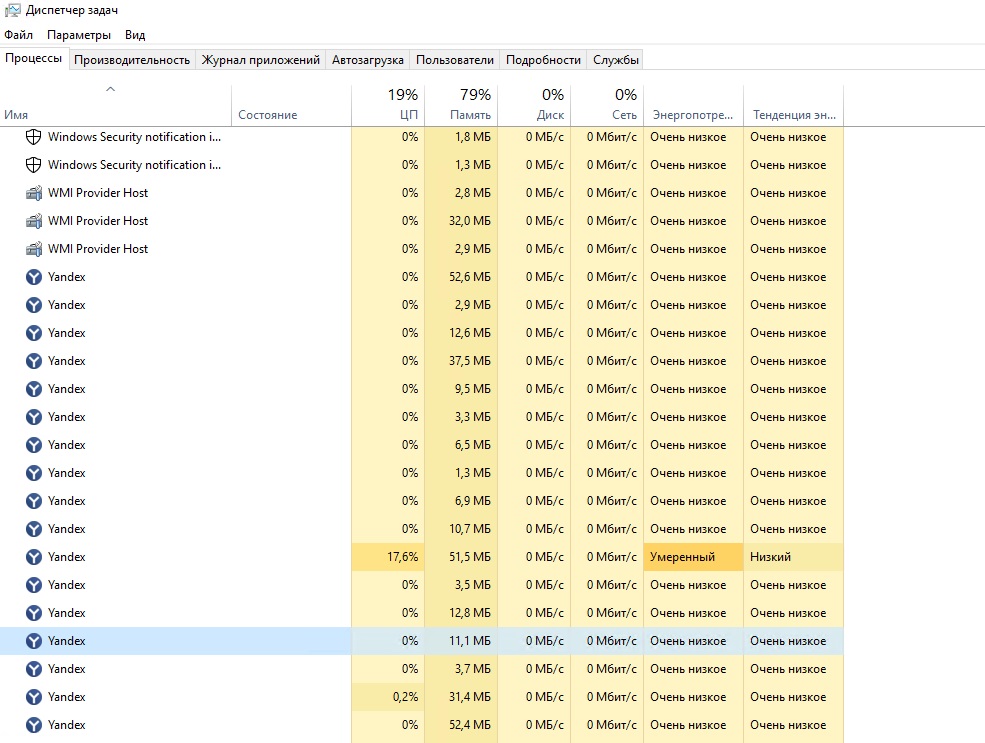
Task: Sort by the Диск column header
Action: (534, 106)
